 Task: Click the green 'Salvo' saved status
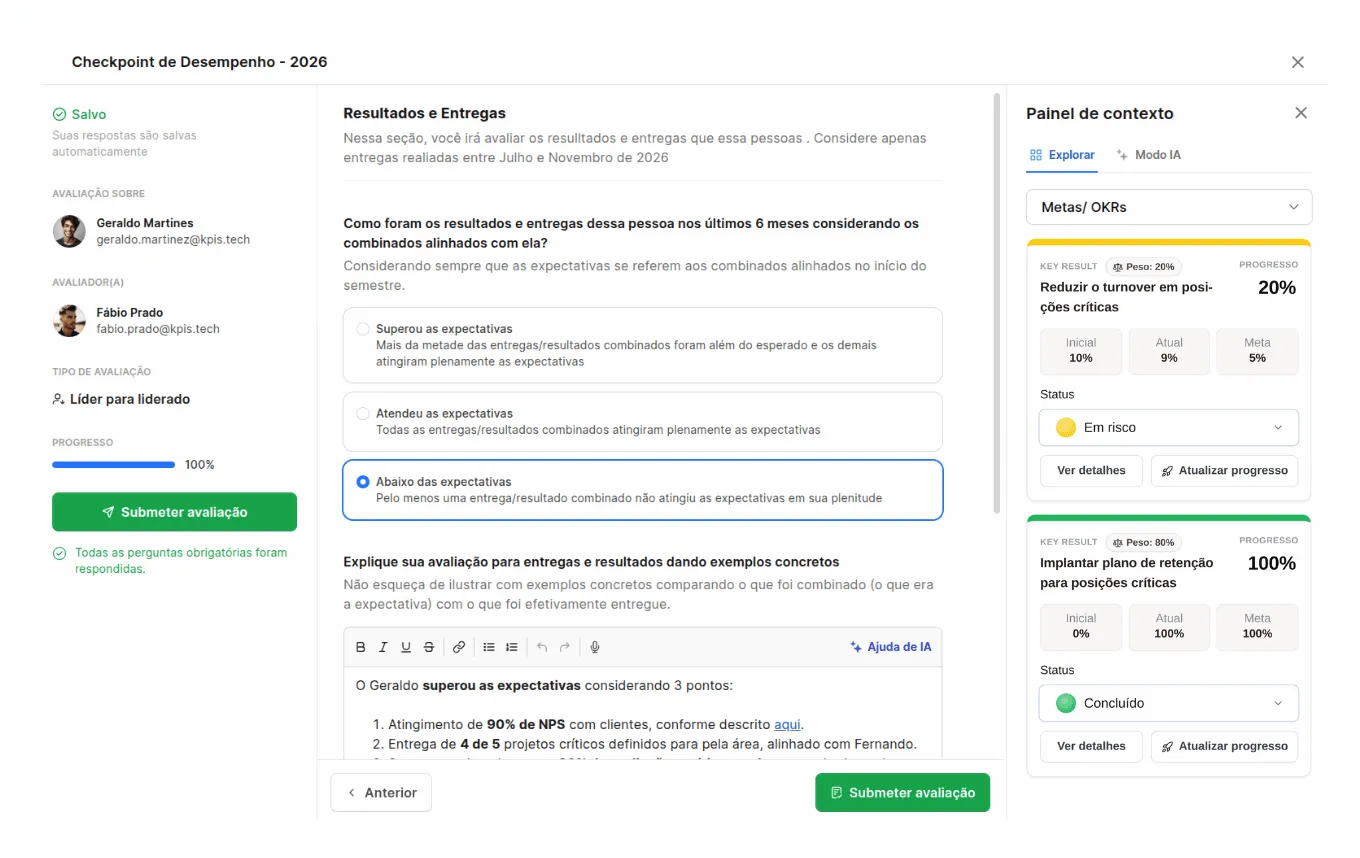pyautogui.click(x=79, y=115)
